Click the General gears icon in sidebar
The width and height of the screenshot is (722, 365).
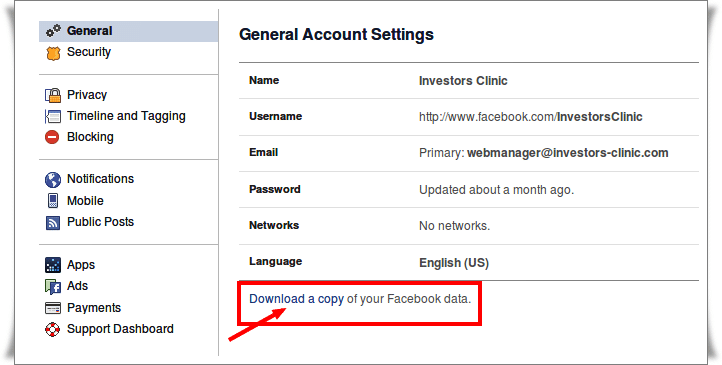53,31
